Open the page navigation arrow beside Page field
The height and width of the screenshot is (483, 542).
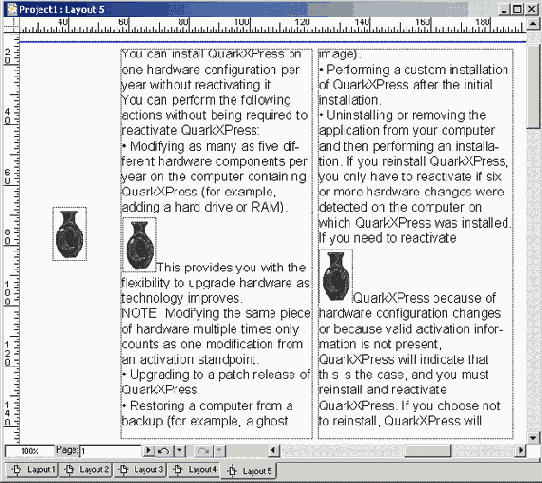coord(149,451)
